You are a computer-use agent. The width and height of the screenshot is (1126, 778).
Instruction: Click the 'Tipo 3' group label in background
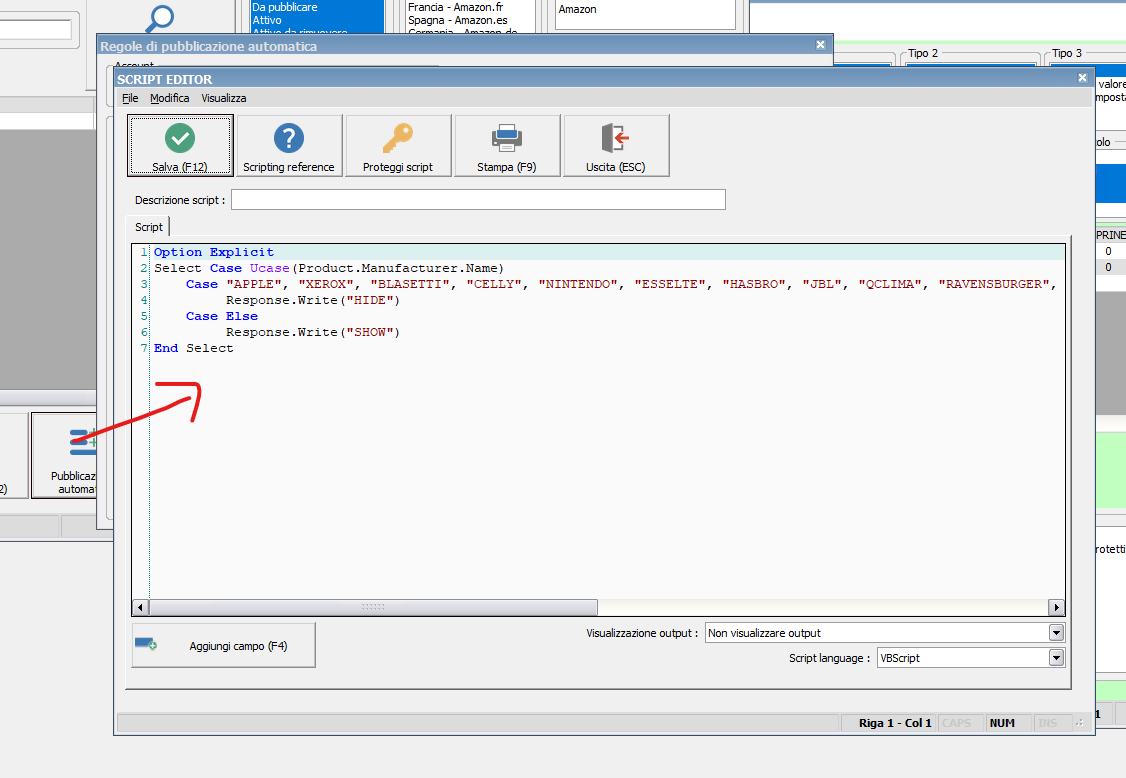1066,53
